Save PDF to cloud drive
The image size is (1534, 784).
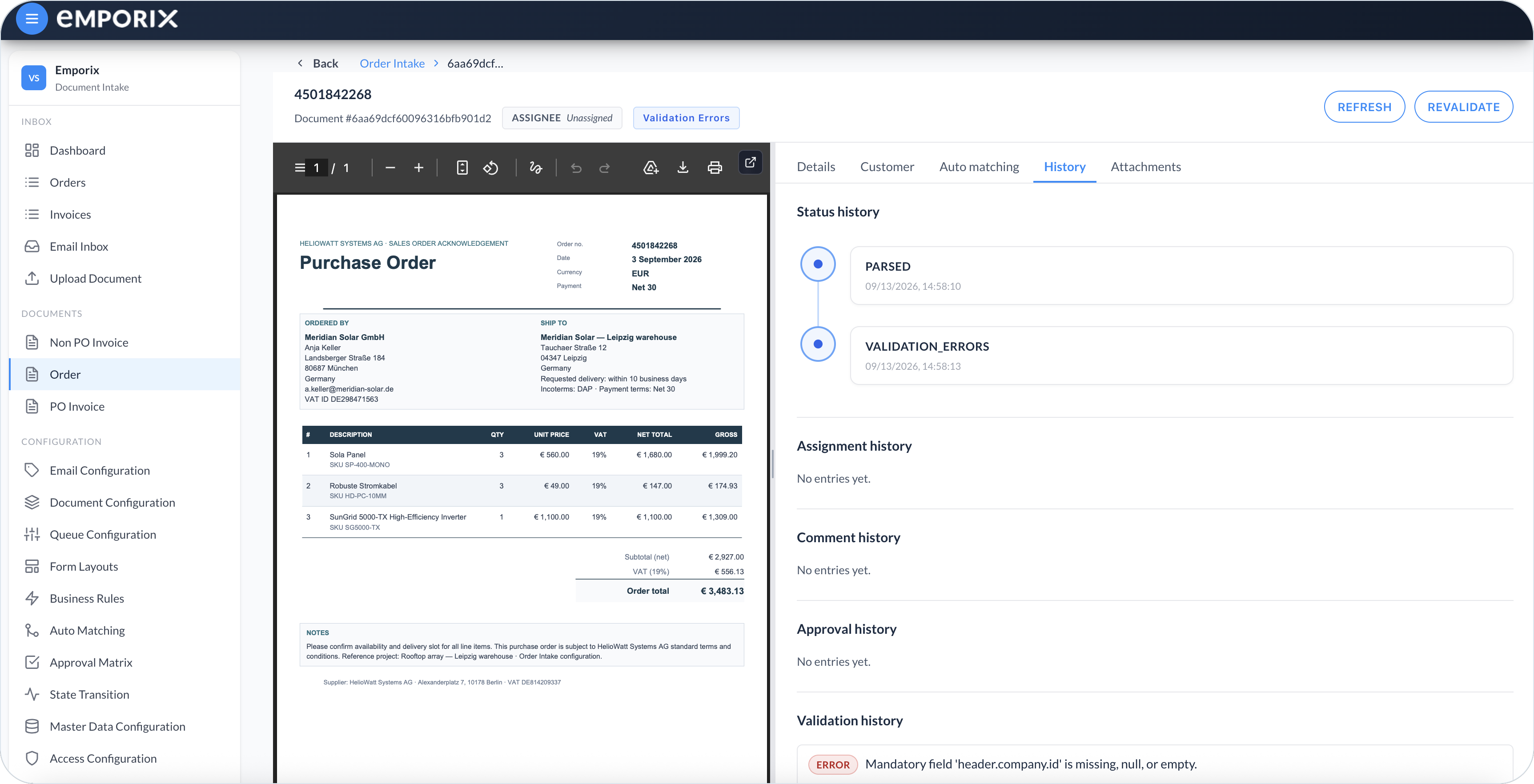[x=651, y=168]
